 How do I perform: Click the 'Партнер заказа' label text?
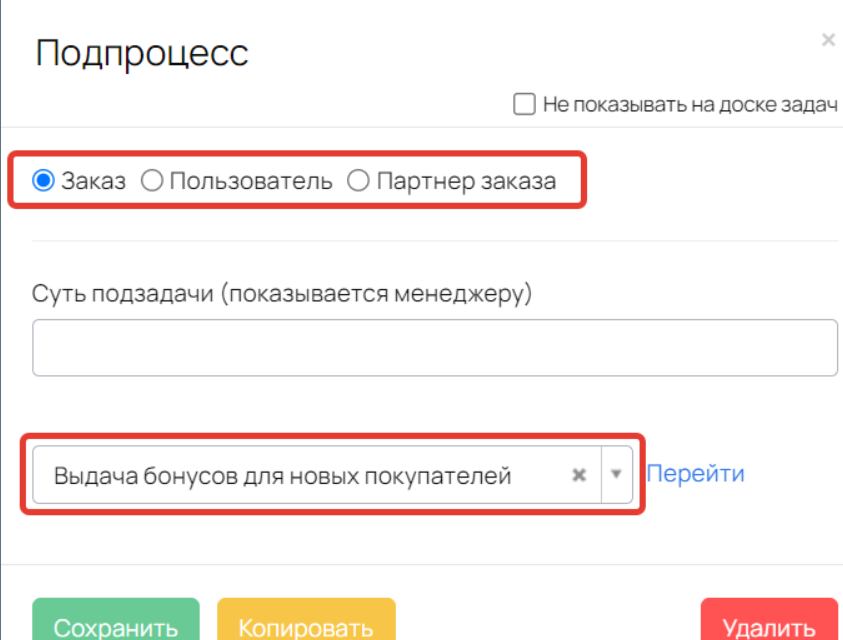pos(466,181)
